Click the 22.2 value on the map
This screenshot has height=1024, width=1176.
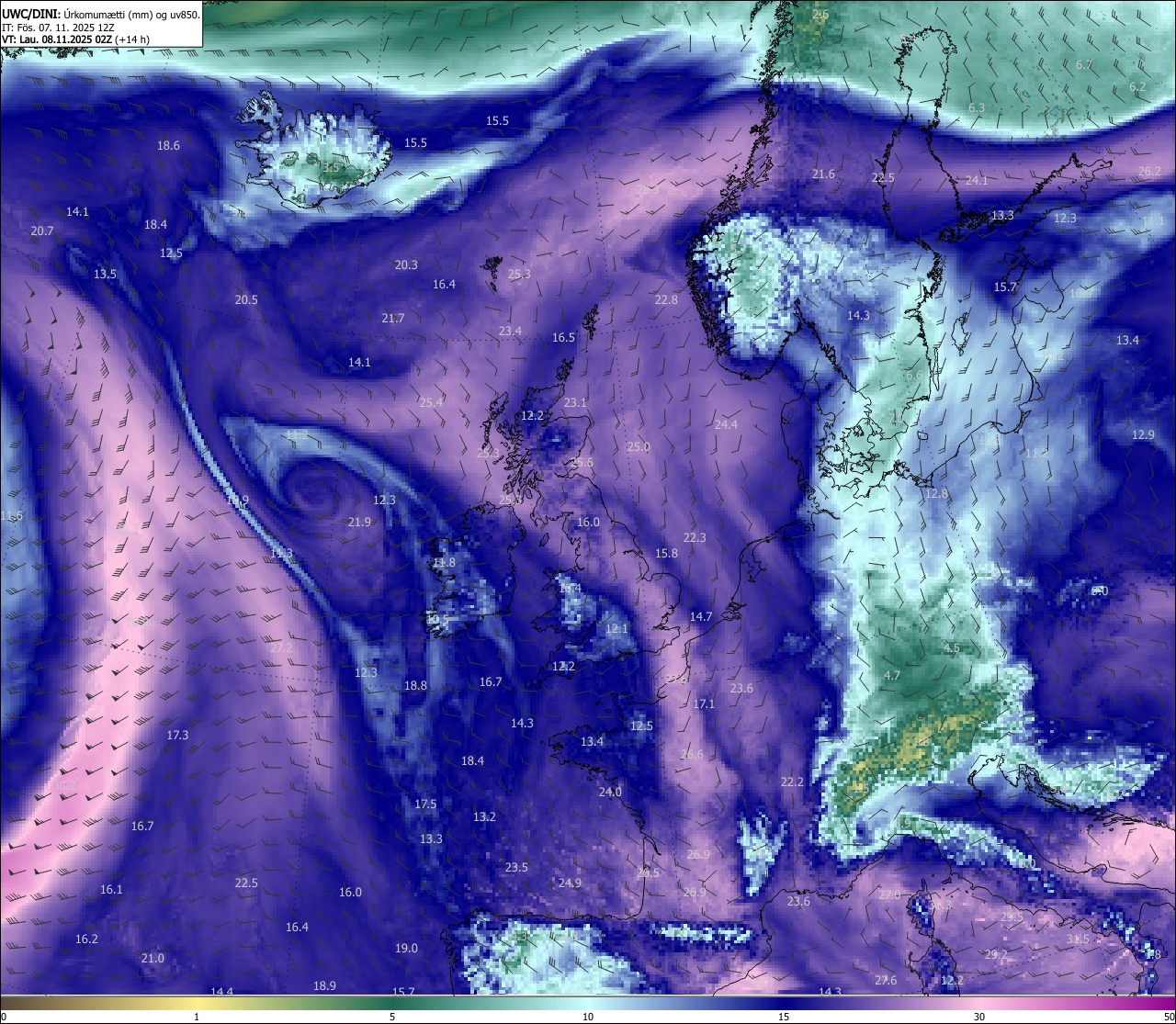click(792, 782)
